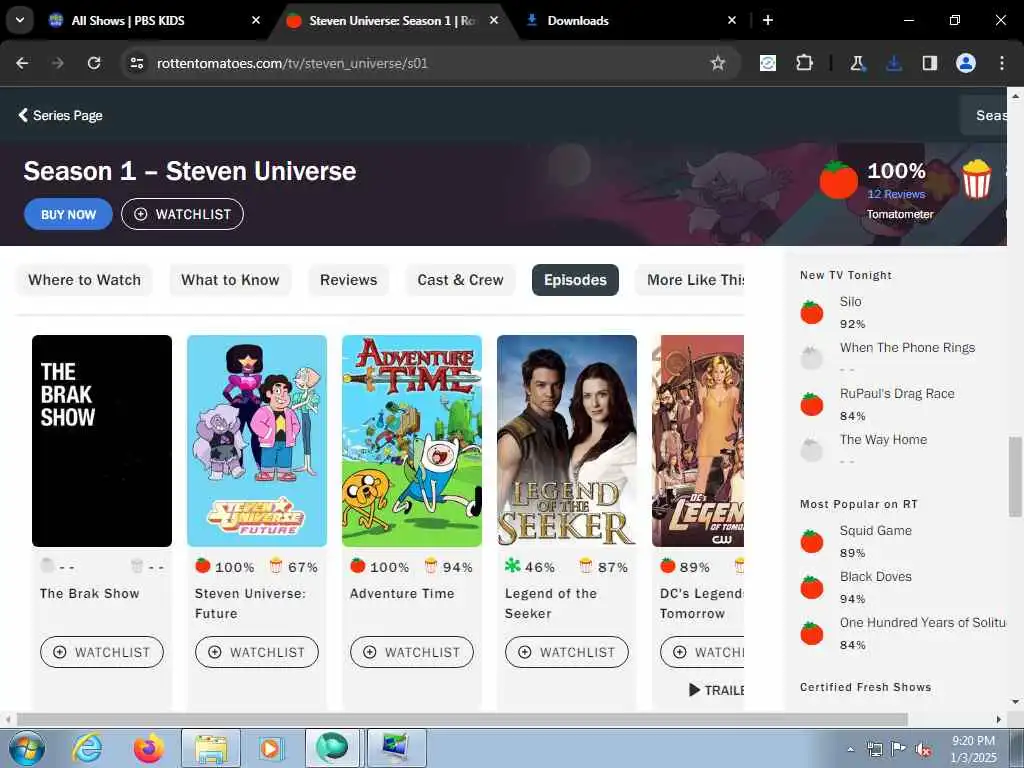This screenshot has height=768, width=1024.
Task: Add Legend of the Seeker to Watchlist
Action: tap(567, 652)
